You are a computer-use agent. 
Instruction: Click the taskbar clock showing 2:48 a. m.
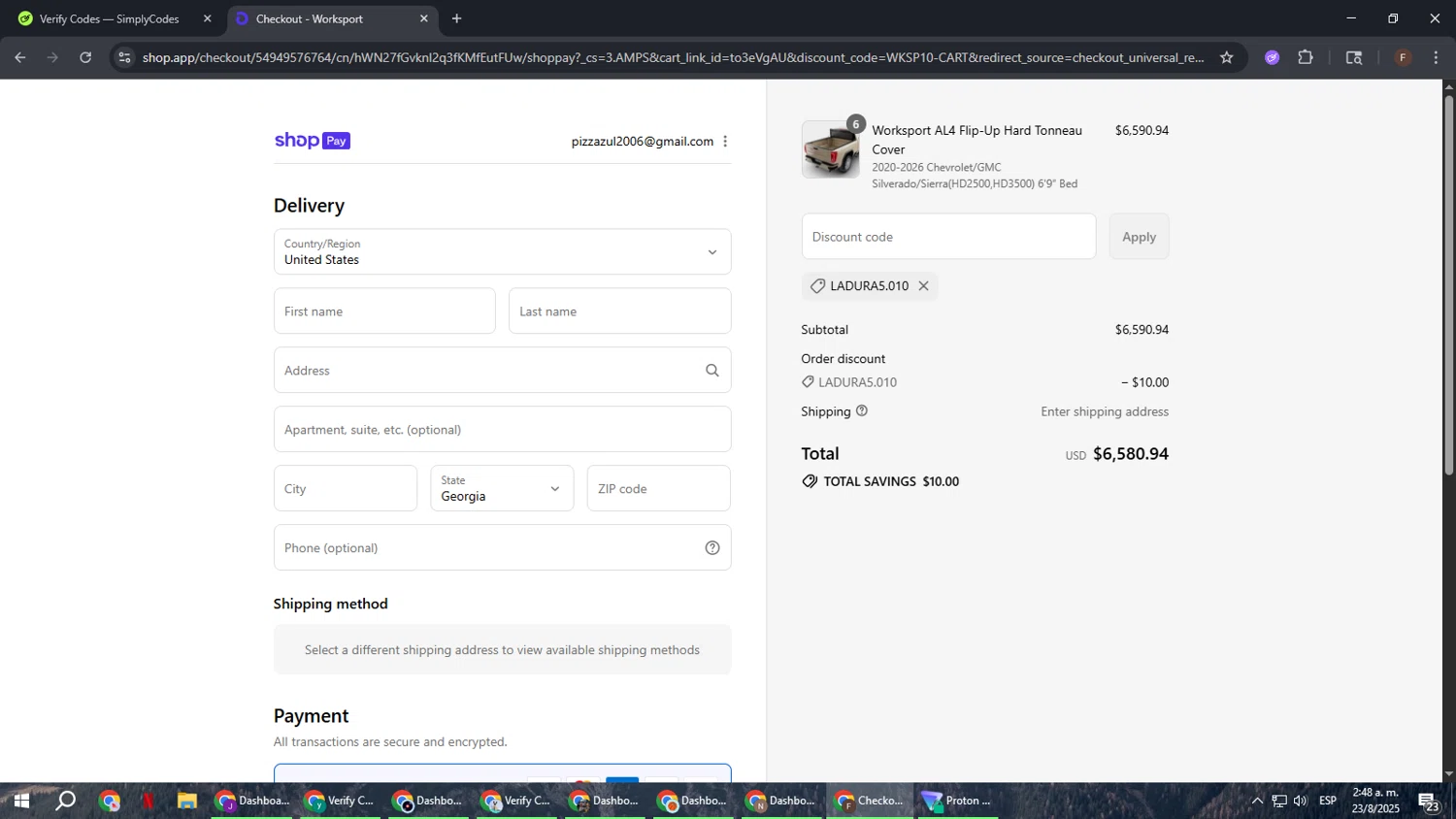tap(1375, 801)
